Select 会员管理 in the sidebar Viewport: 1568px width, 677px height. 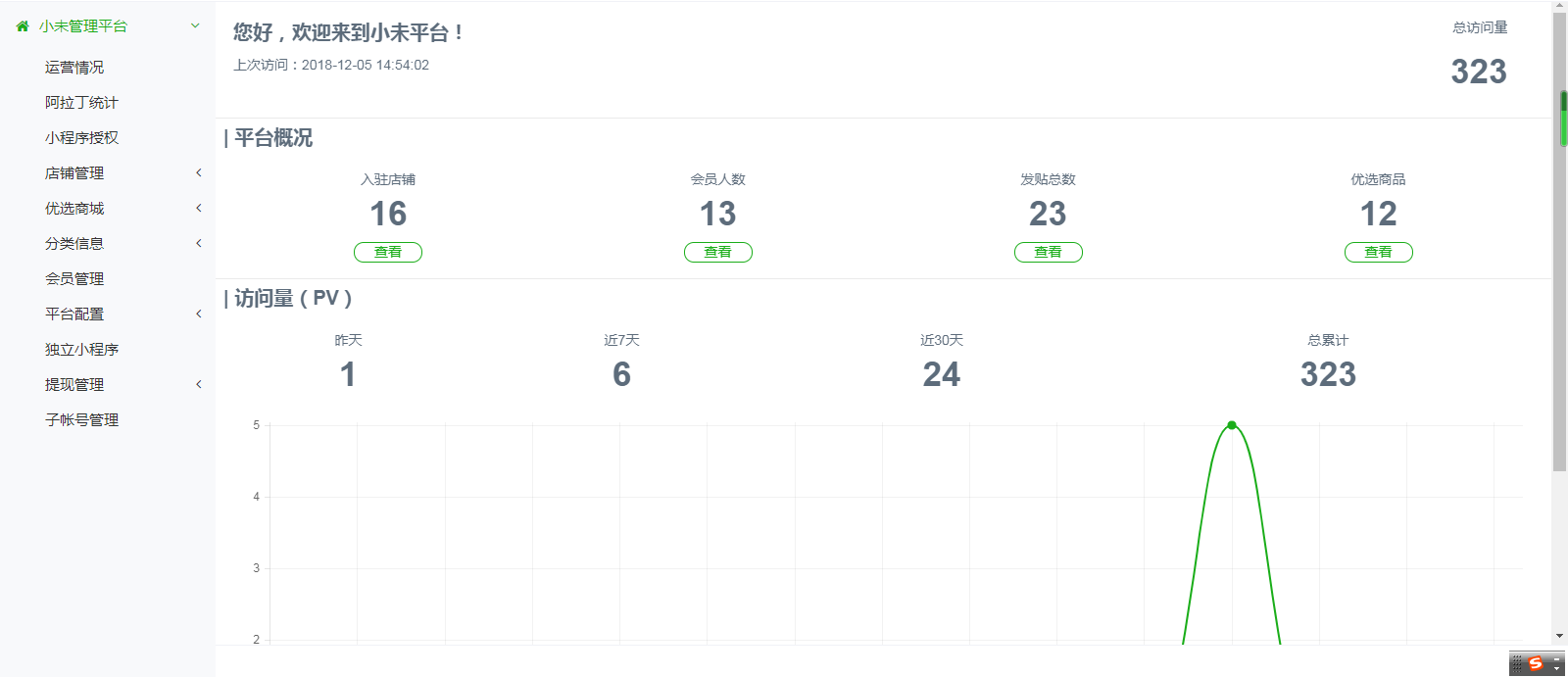point(74,279)
